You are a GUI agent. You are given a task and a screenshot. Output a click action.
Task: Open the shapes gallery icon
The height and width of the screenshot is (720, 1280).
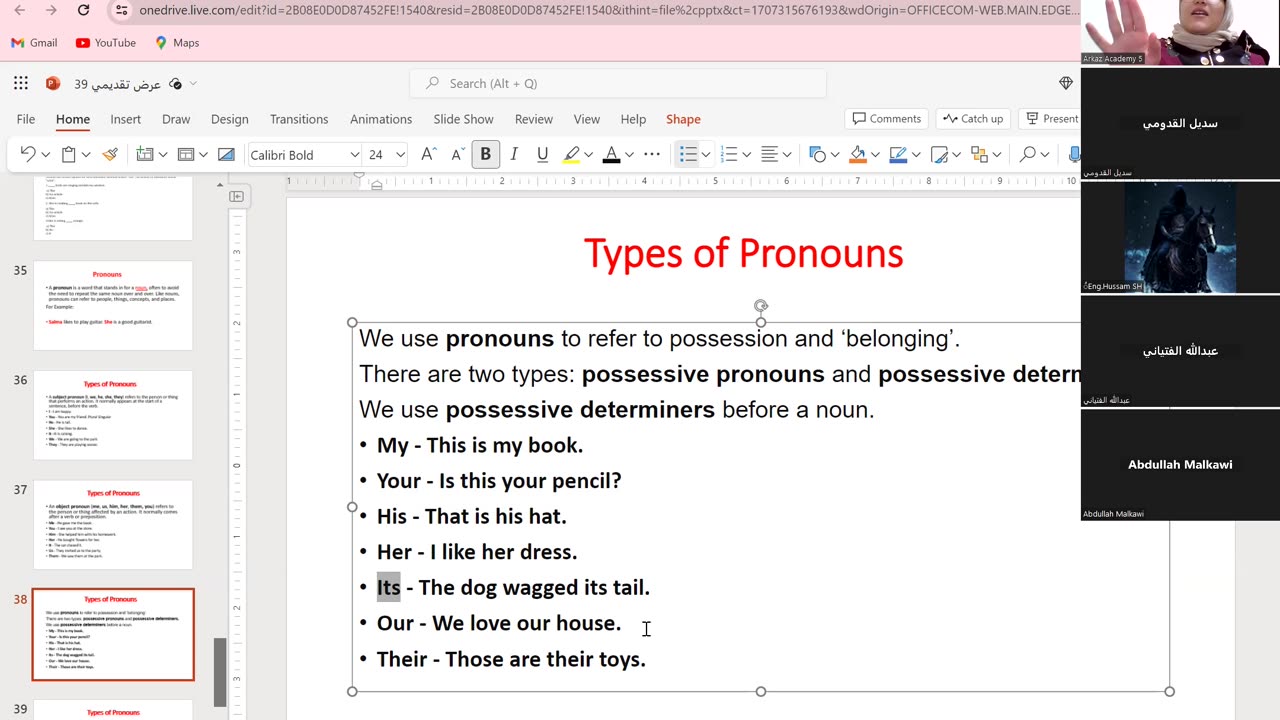818,155
